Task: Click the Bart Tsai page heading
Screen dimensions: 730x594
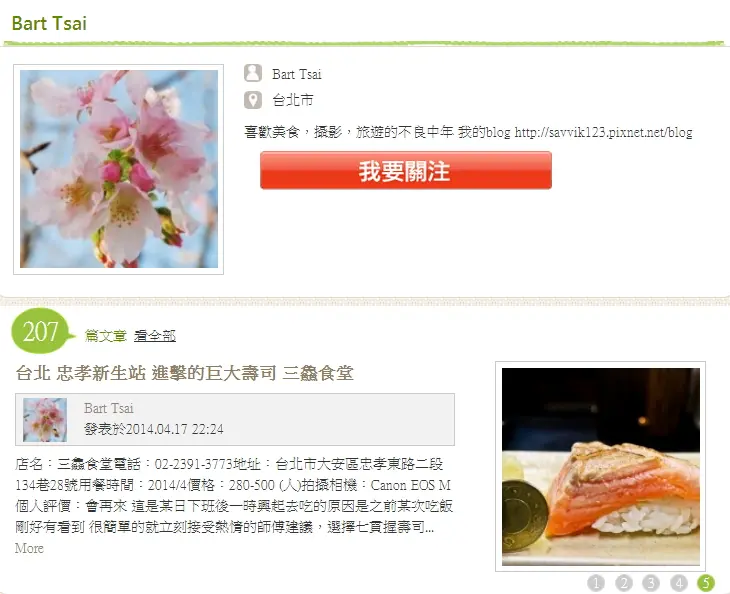Action: 49,23
